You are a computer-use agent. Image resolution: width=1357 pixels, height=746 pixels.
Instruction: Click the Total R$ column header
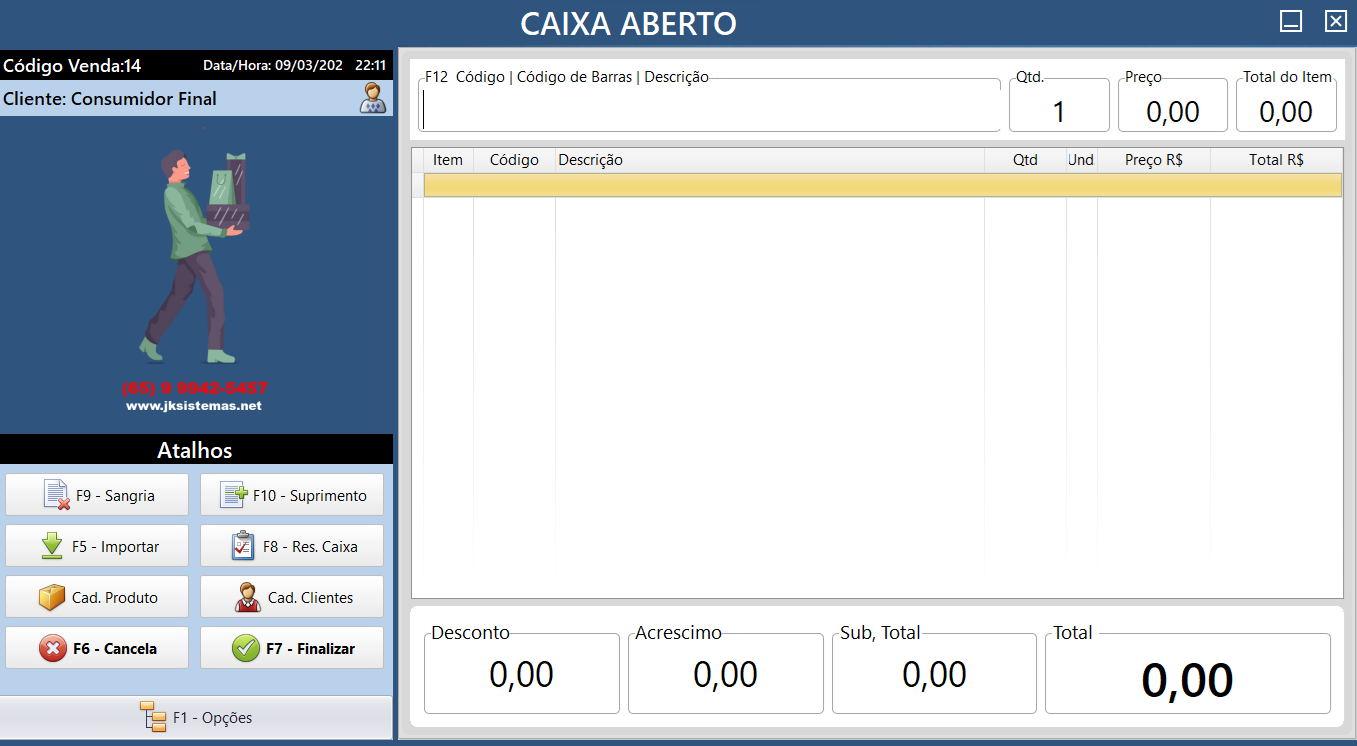point(1275,160)
